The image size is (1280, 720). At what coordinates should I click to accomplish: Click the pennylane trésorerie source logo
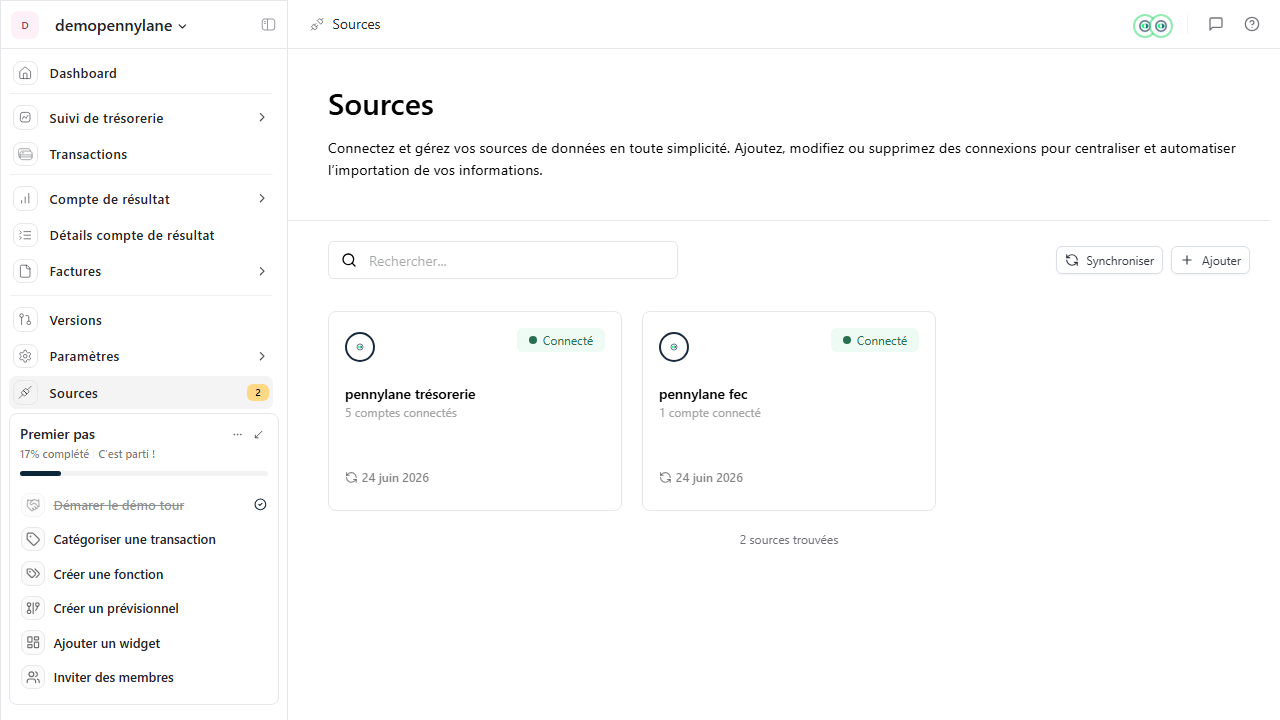tap(360, 347)
